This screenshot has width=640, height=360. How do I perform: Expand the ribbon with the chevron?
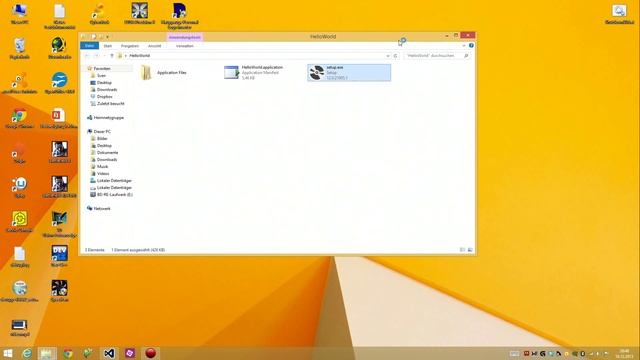[464, 46]
